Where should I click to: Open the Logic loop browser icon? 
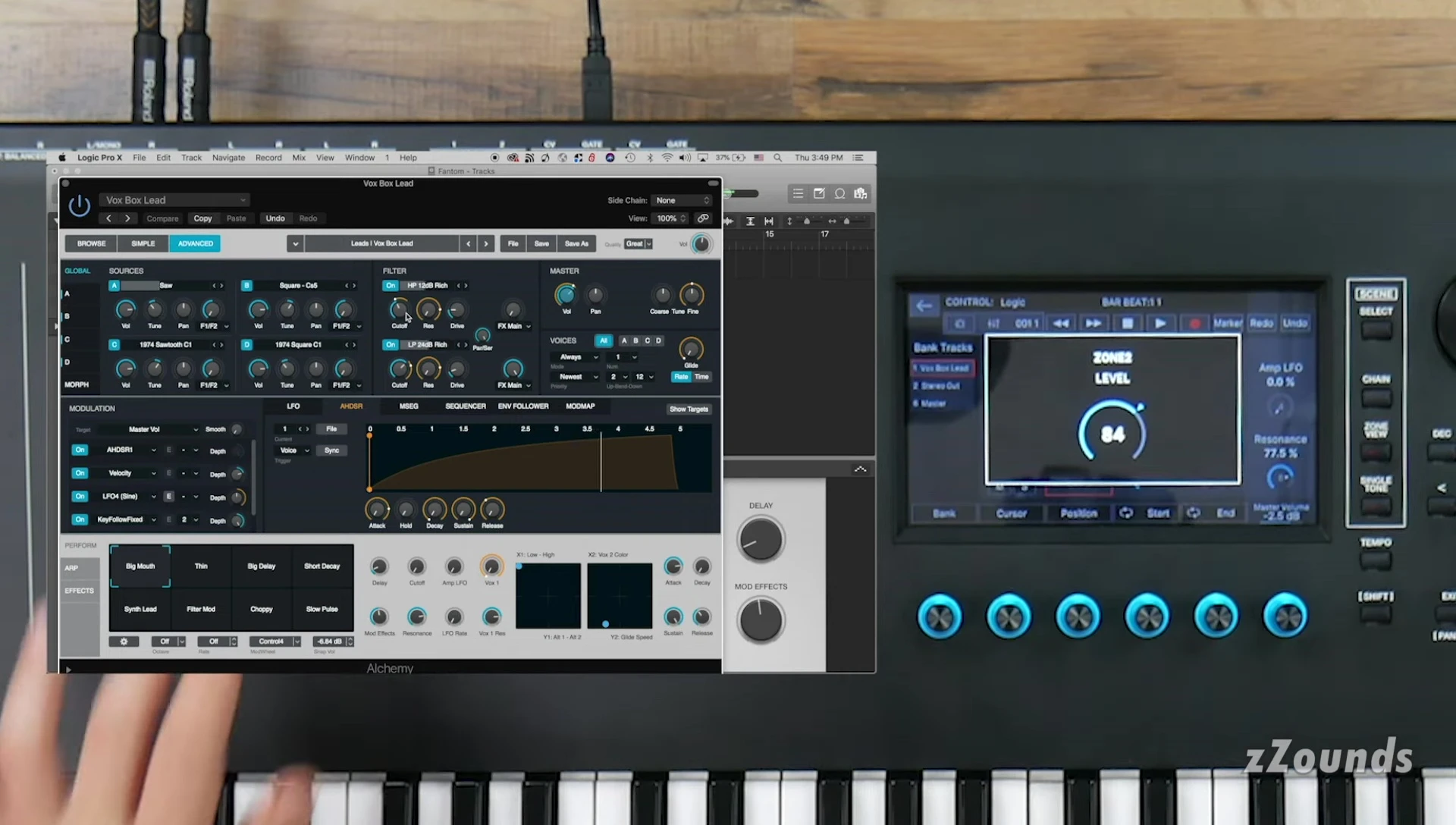[839, 194]
